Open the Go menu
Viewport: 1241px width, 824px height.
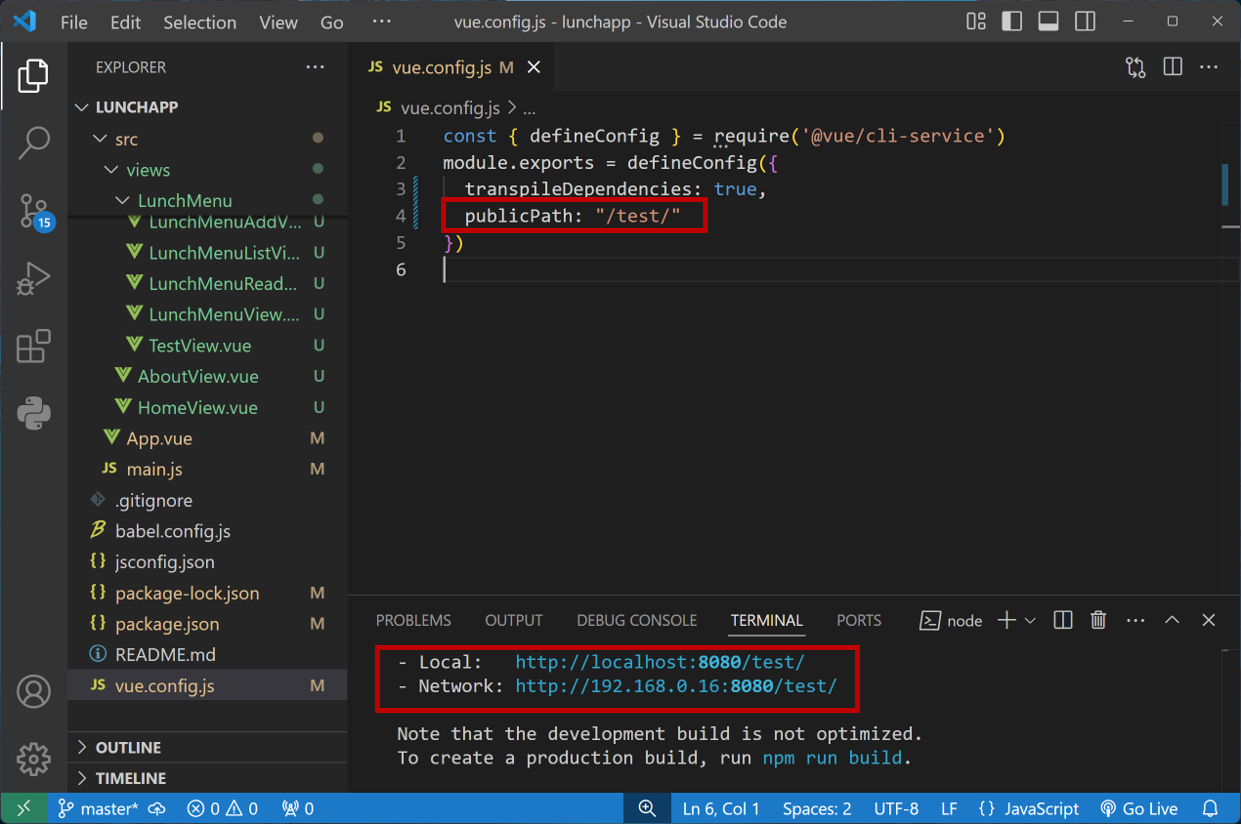332,22
